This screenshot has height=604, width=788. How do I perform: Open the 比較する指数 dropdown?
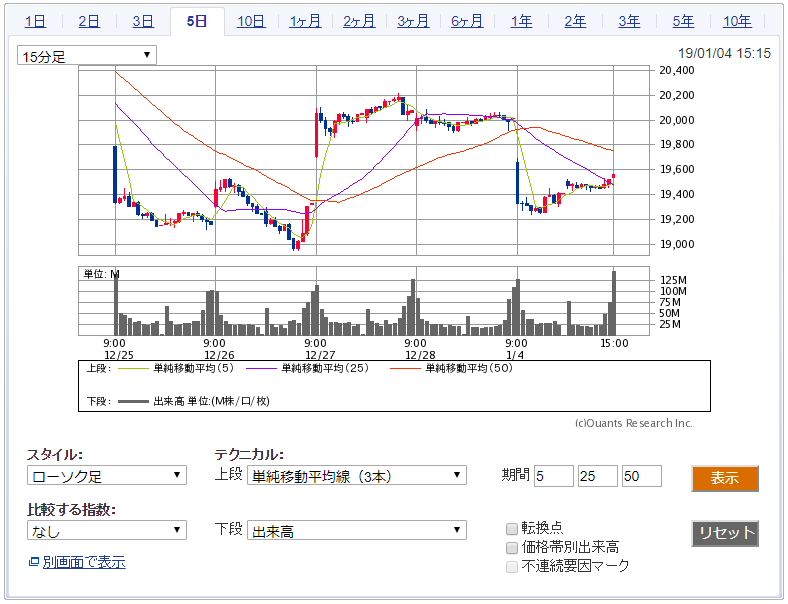coord(106,531)
